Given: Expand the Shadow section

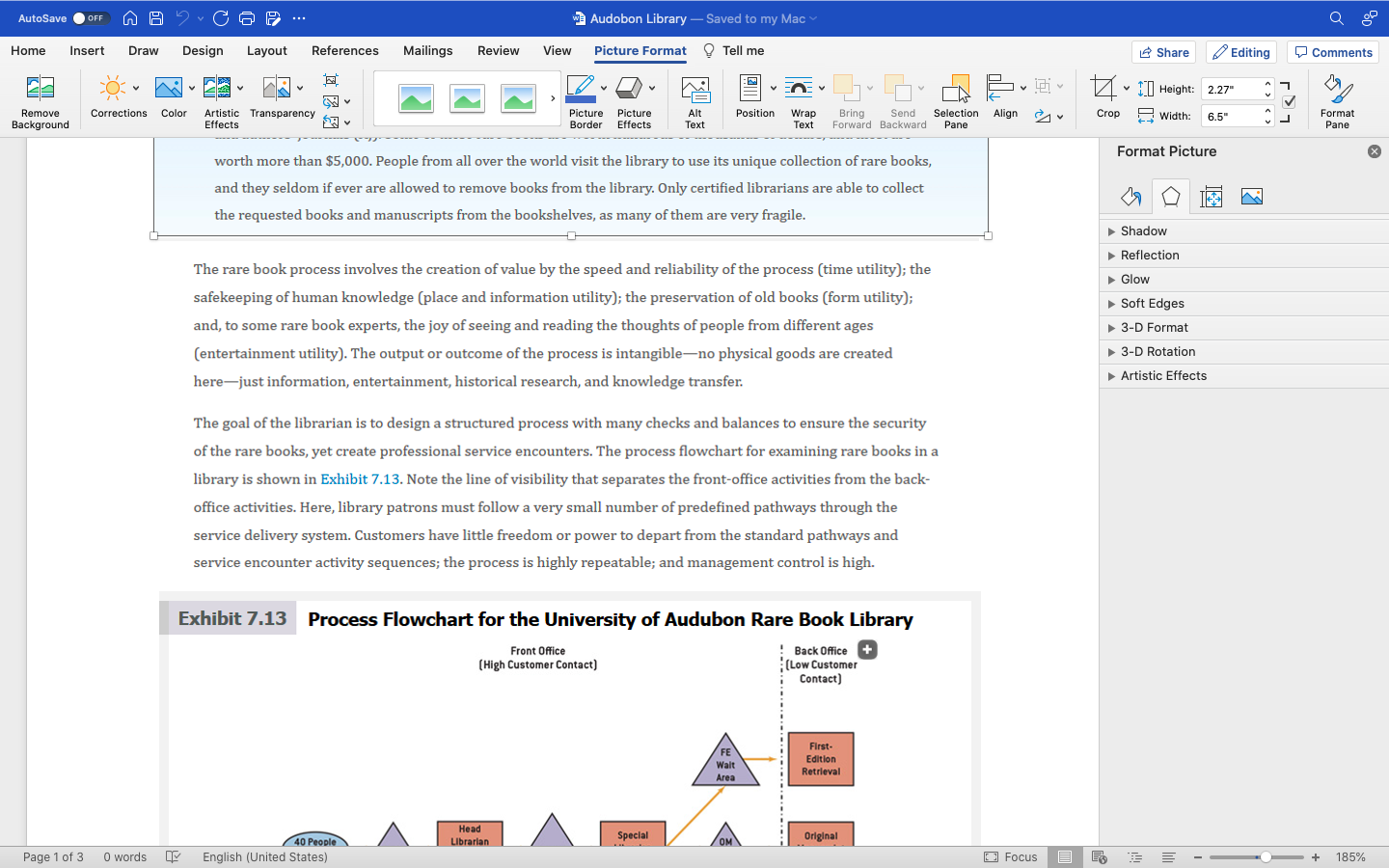Looking at the screenshot, I should pos(1143,231).
